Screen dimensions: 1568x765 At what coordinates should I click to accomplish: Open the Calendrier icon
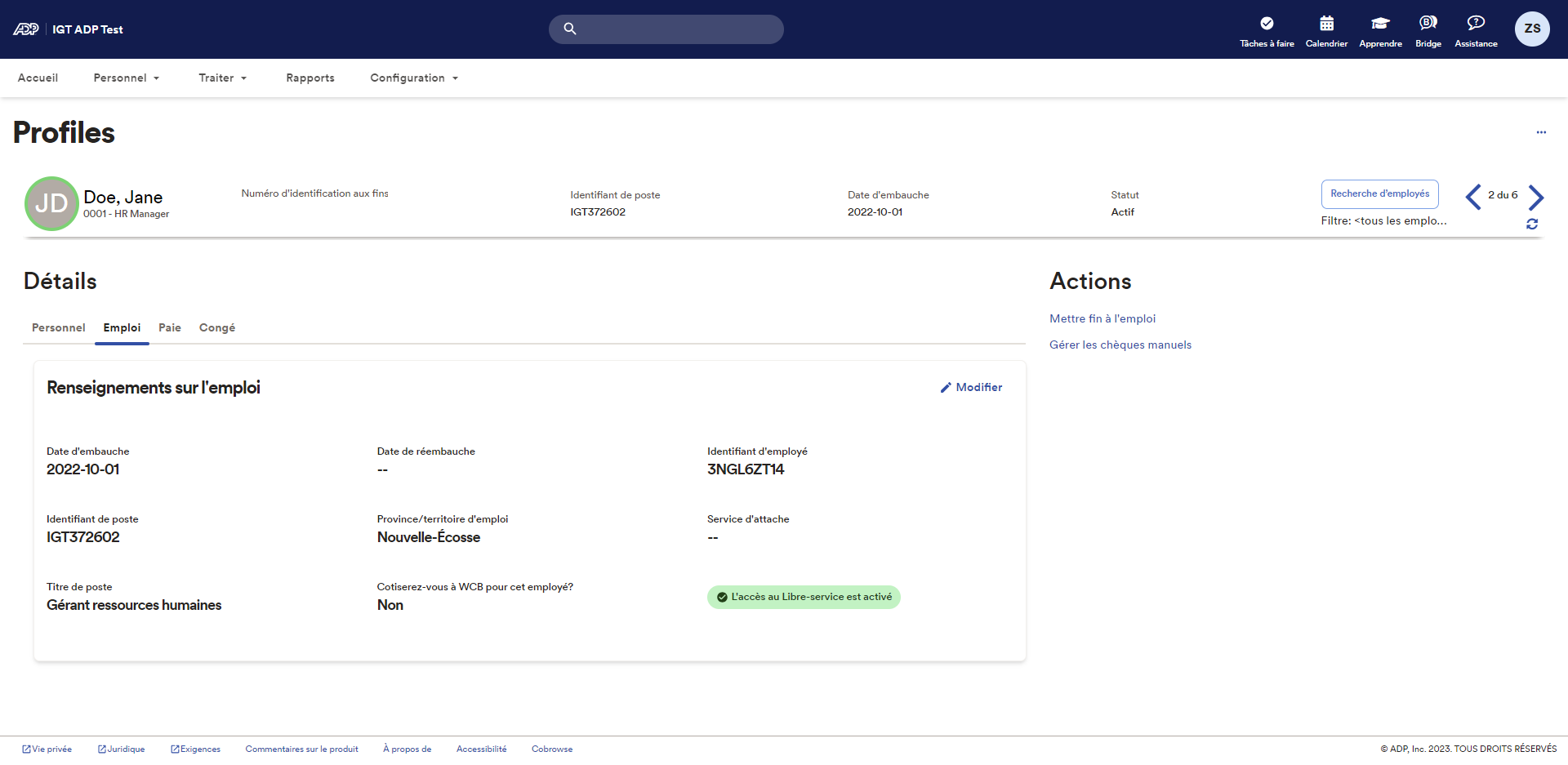1326,24
